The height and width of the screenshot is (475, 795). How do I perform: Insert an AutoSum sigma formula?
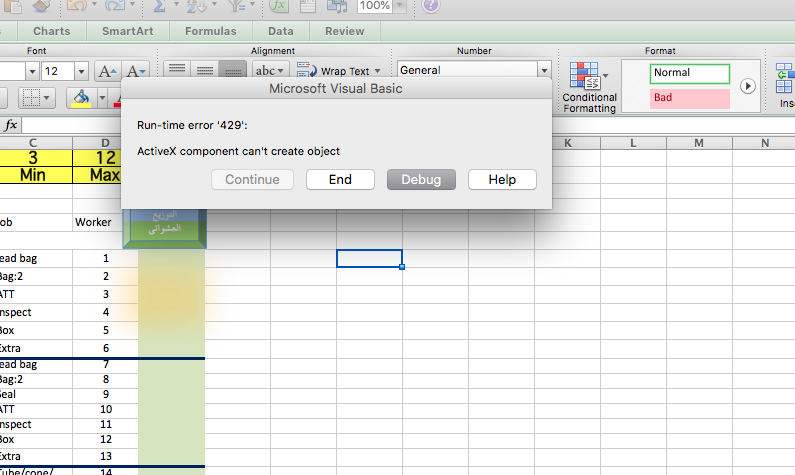tap(159, 5)
